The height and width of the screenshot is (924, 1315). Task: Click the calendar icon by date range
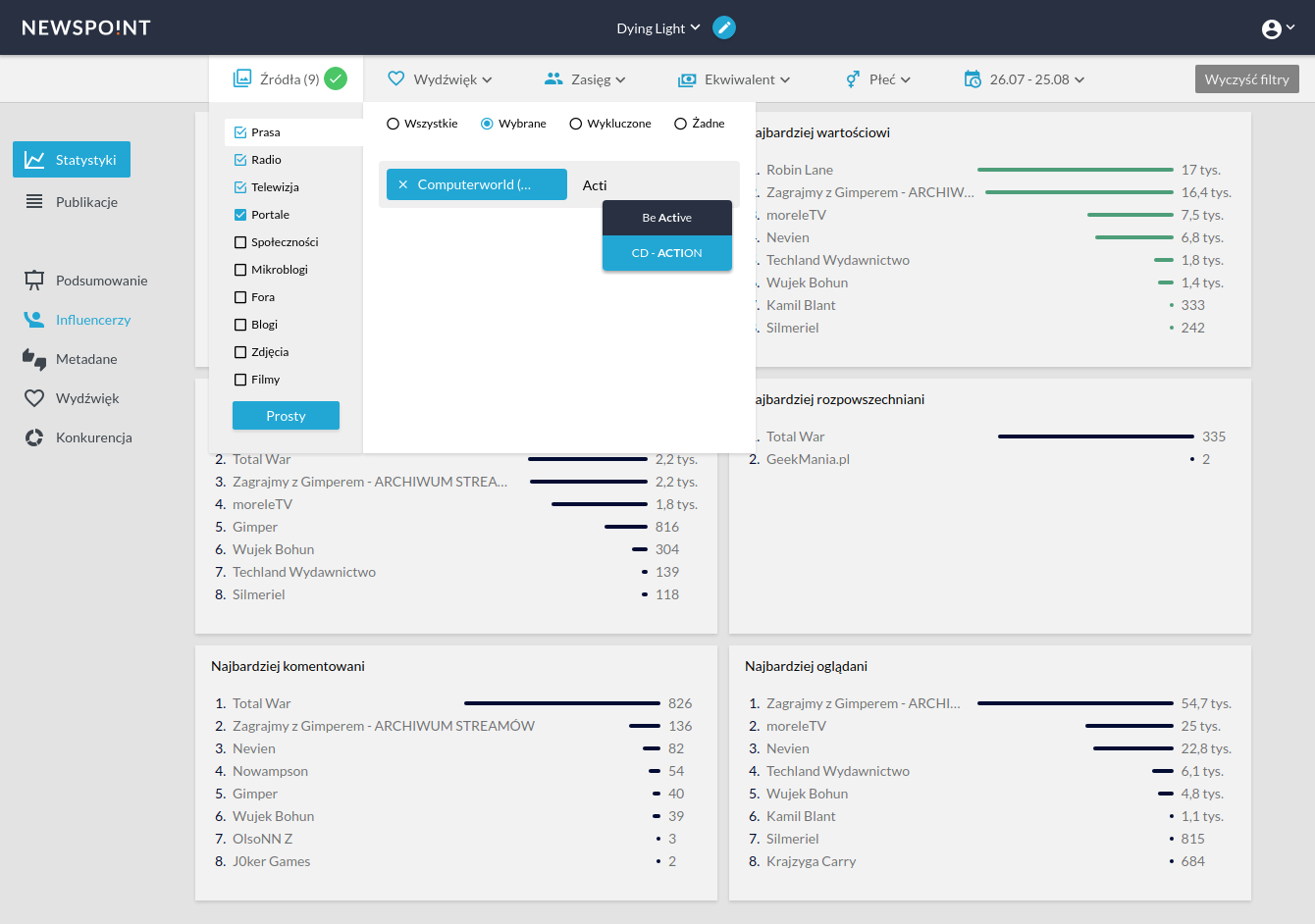[973, 78]
